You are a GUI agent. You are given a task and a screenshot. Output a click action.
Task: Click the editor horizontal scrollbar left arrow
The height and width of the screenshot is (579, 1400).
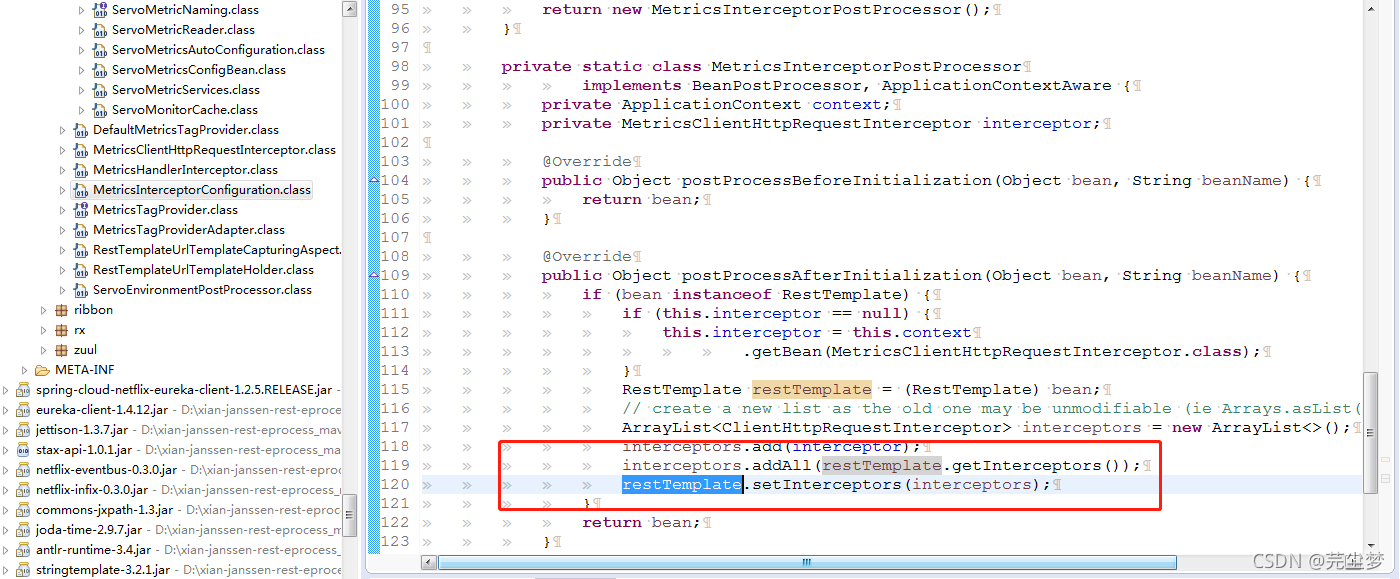[x=430, y=562]
